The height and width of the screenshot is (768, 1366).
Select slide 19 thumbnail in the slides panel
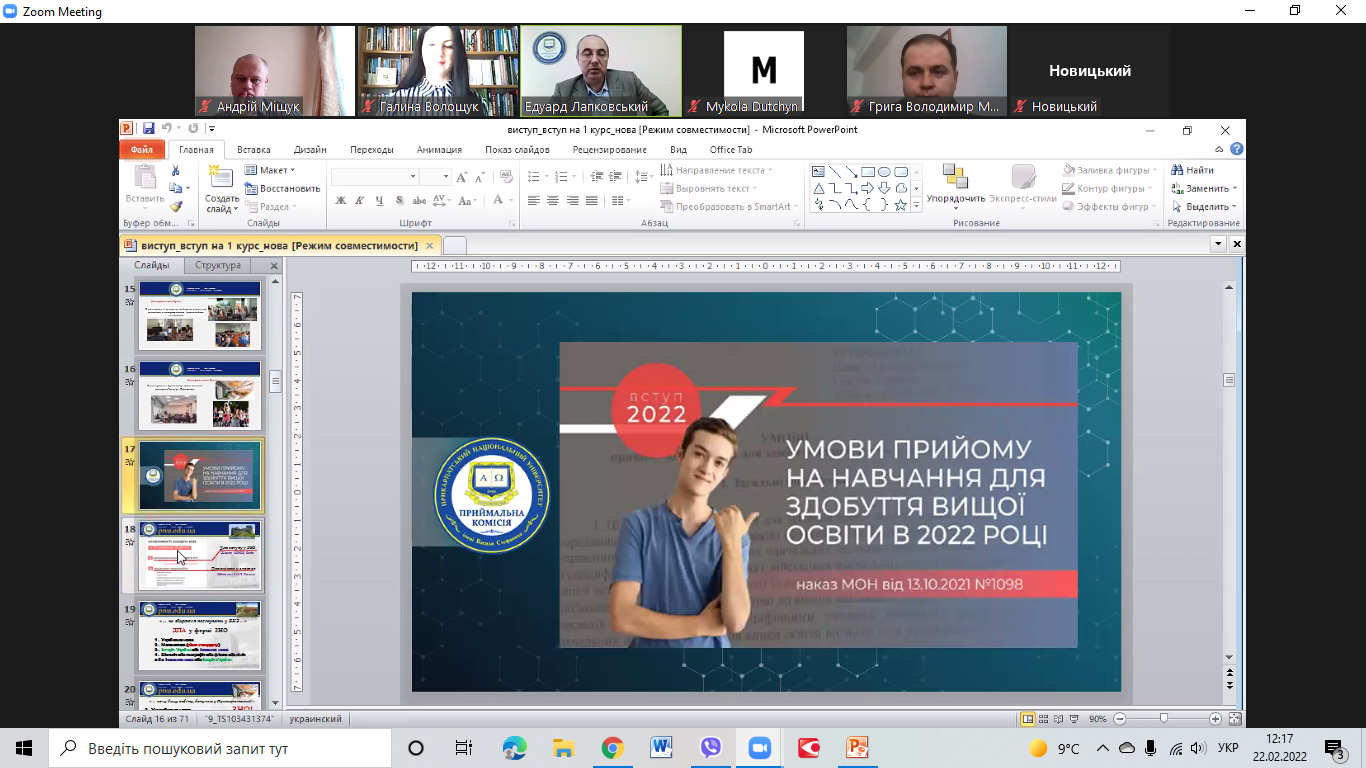200,635
